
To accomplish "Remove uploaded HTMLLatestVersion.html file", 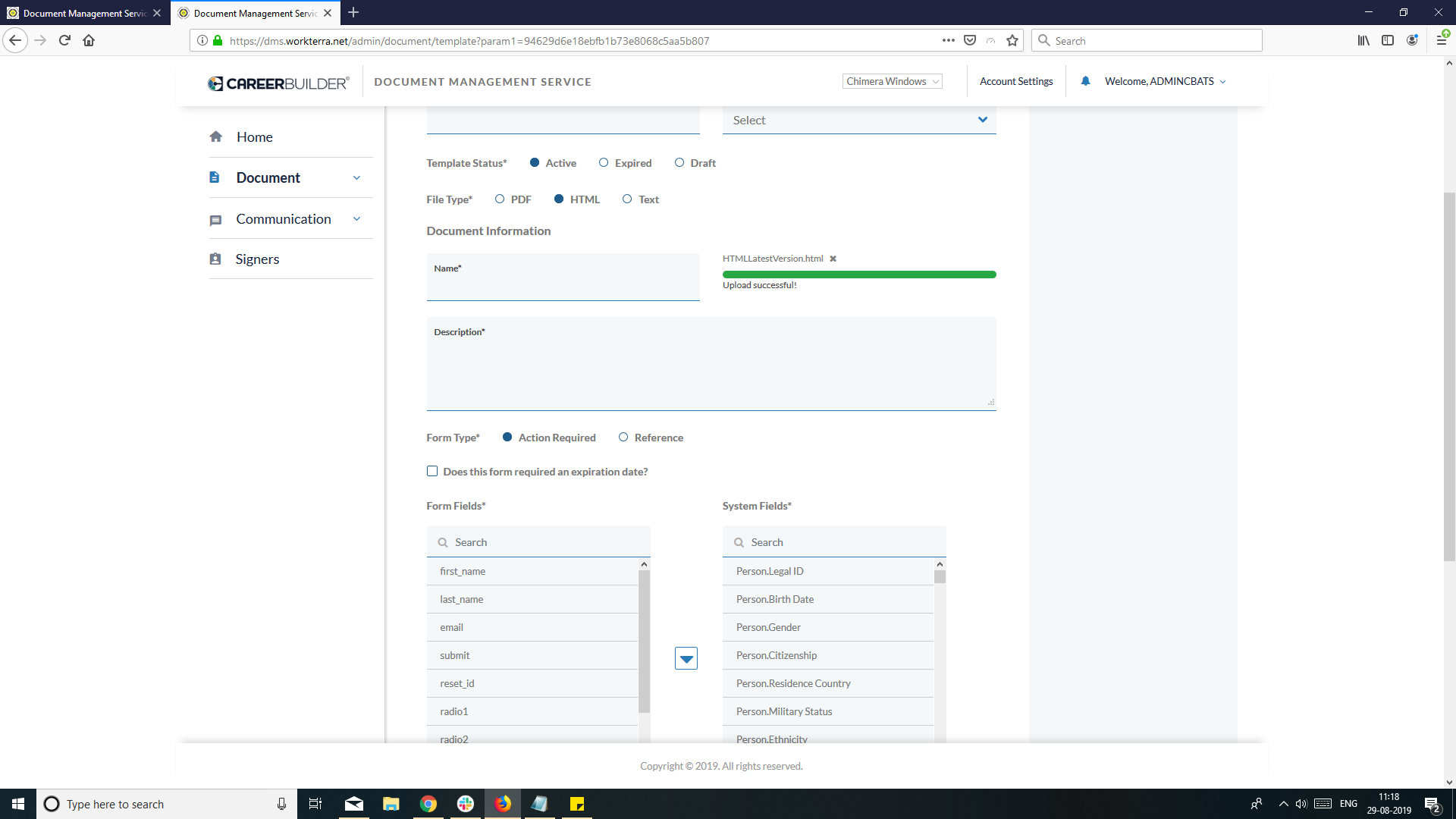I will [833, 259].
